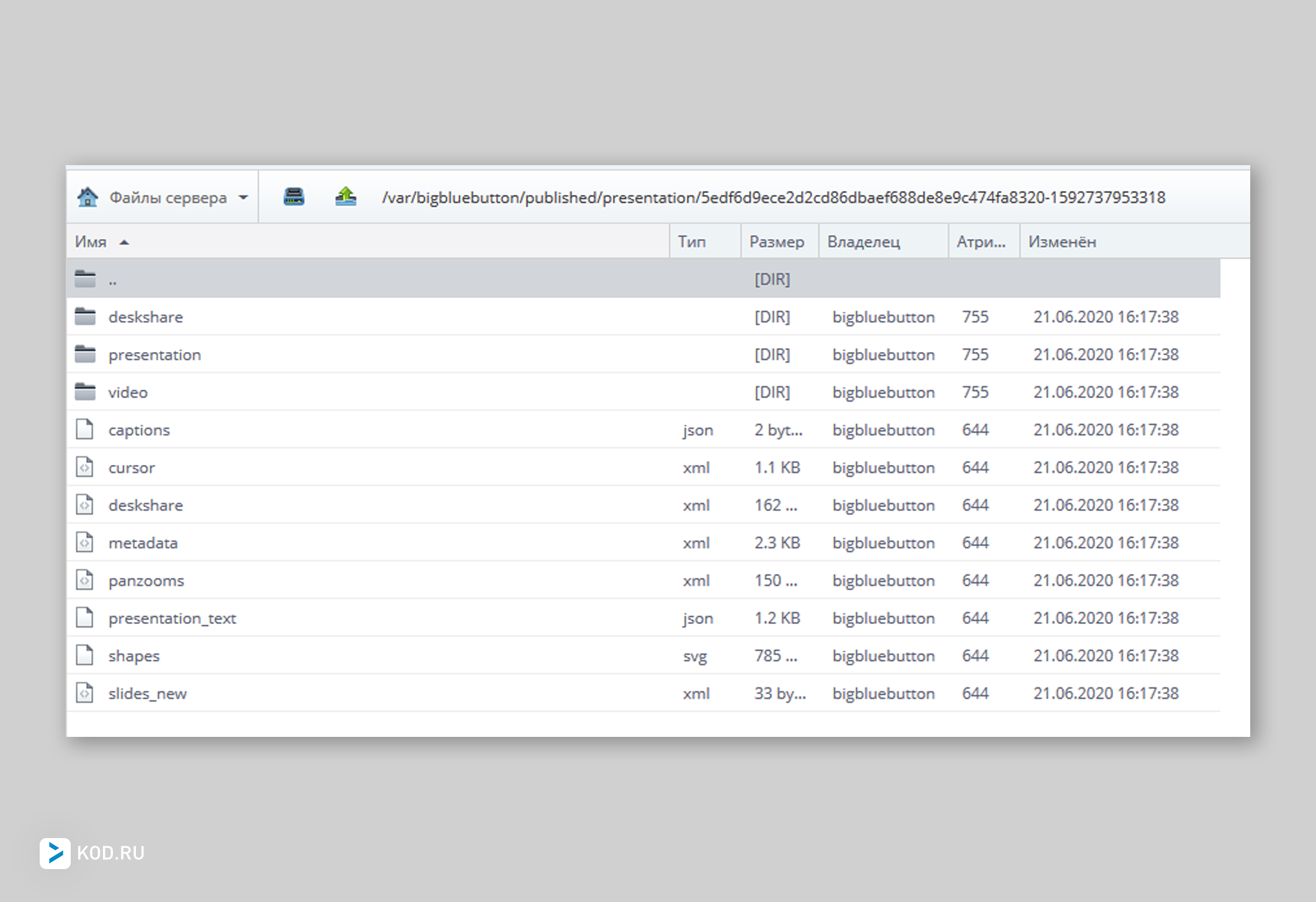The height and width of the screenshot is (902, 1316).
Task: Select the shapes svg file row
Action: point(134,656)
